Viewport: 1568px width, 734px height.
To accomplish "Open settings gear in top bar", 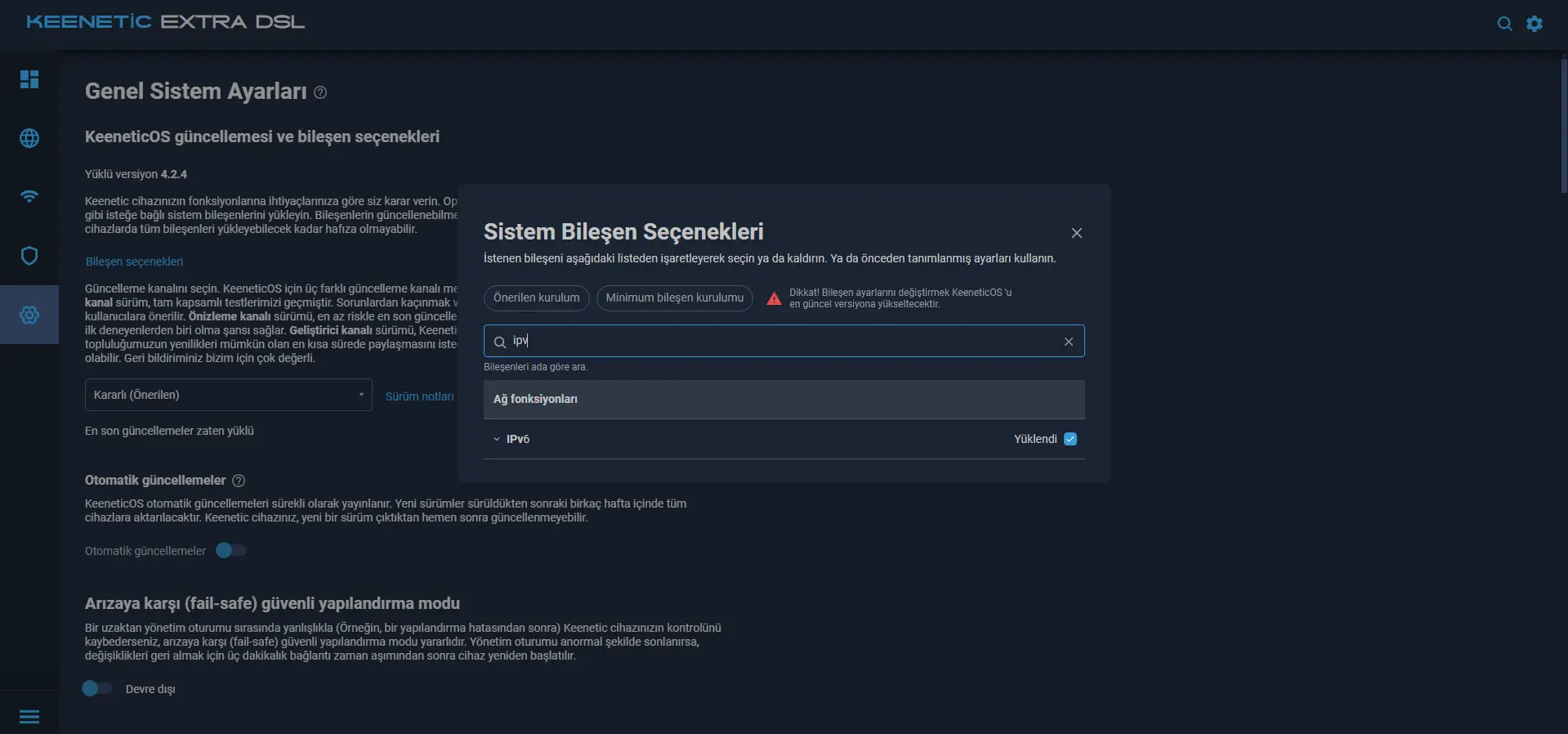I will (x=1534, y=24).
